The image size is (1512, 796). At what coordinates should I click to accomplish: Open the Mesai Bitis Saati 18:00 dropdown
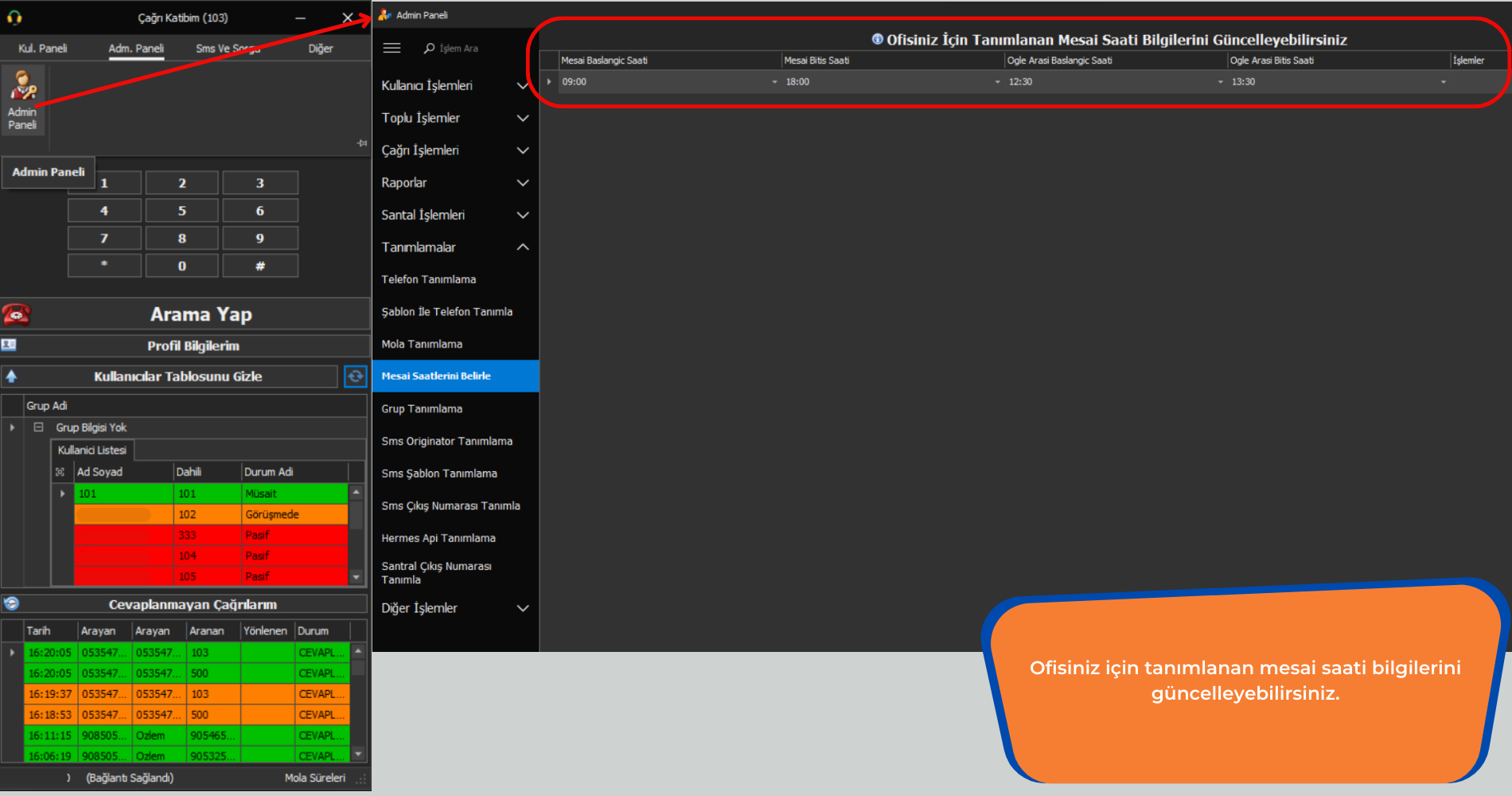click(997, 82)
